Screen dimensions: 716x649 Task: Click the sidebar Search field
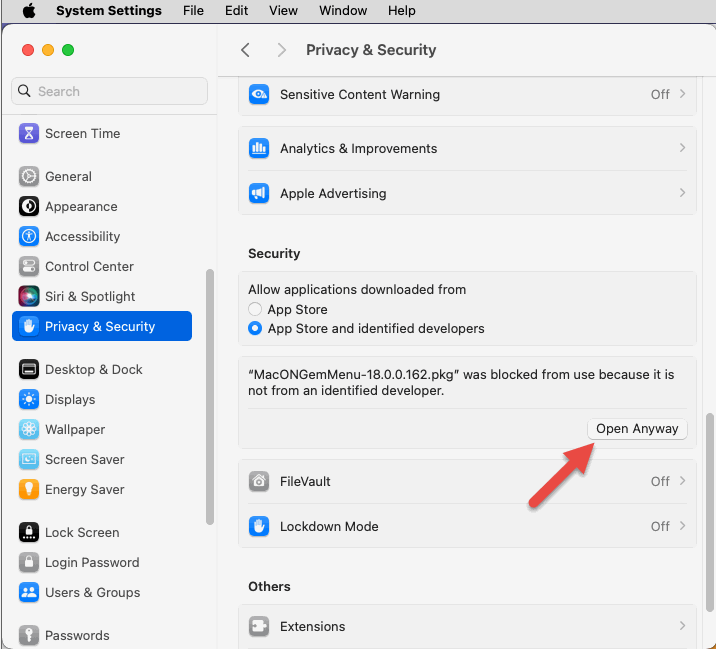pyautogui.click(x=110, y=91)
